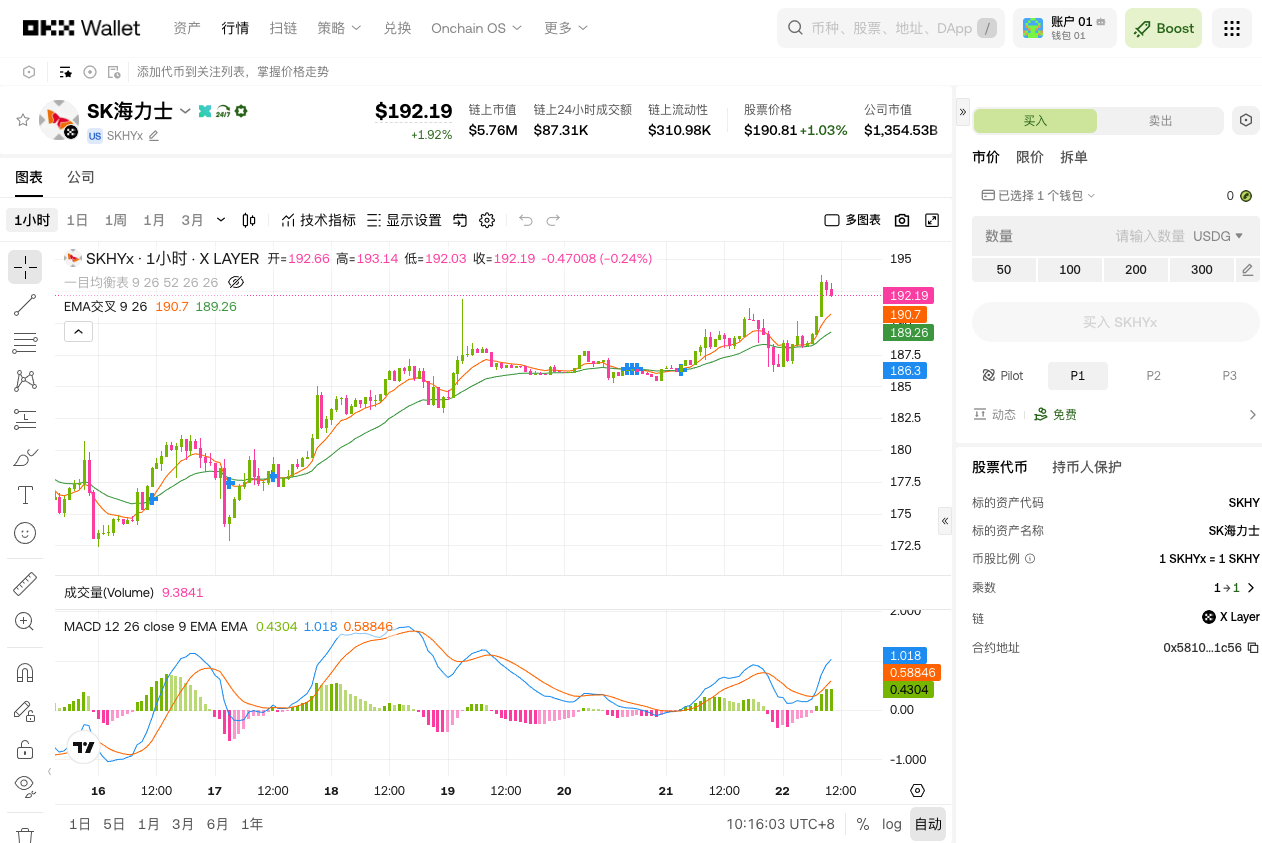Open 显示设置 display settings
The width and height of the screenshot is (1262, 843).
[x=404, y=220]
